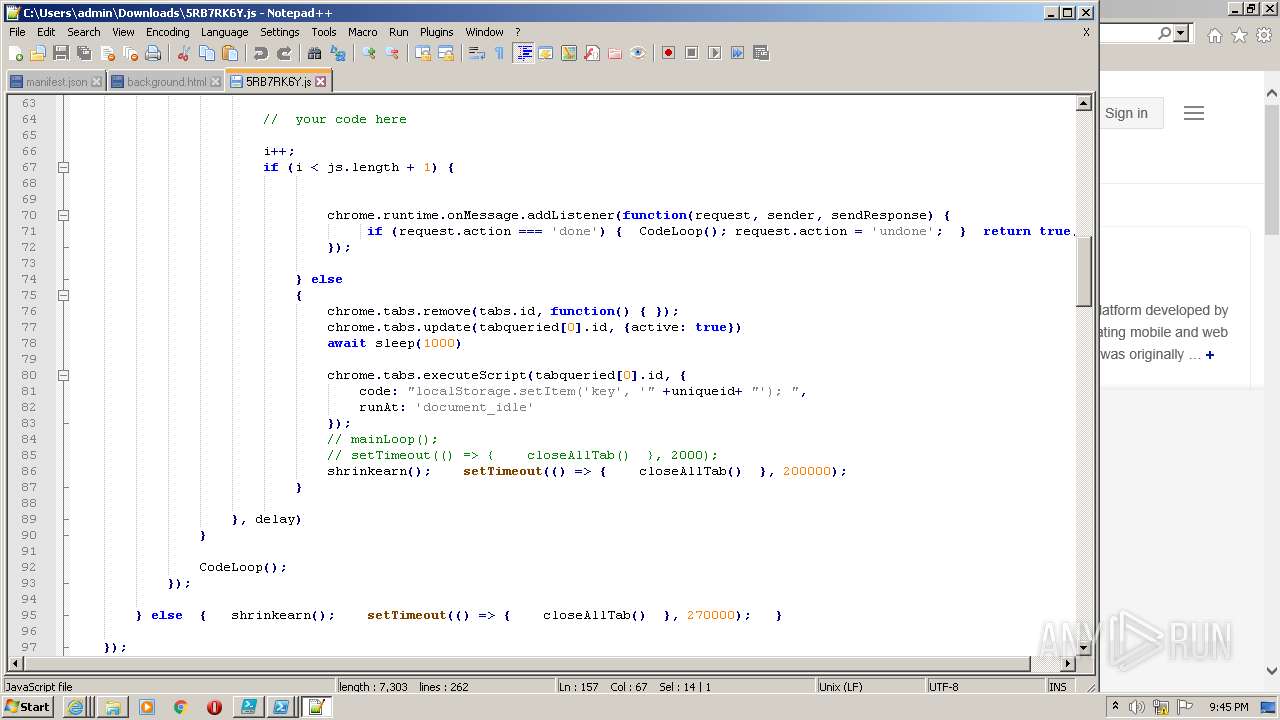Save all open files
Screen dimensions: 1280x720
(84, 53)
